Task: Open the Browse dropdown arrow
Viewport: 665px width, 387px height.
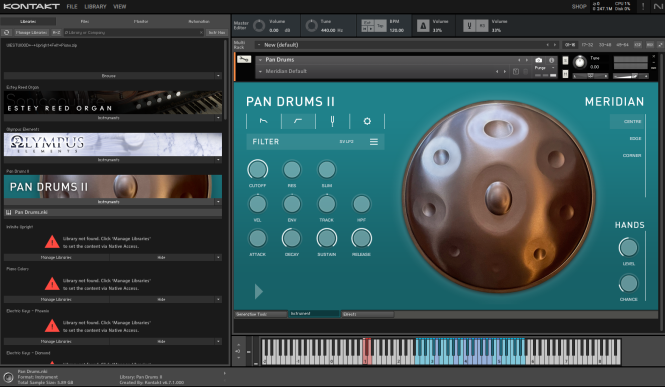Action: click(x=218, y=76)
